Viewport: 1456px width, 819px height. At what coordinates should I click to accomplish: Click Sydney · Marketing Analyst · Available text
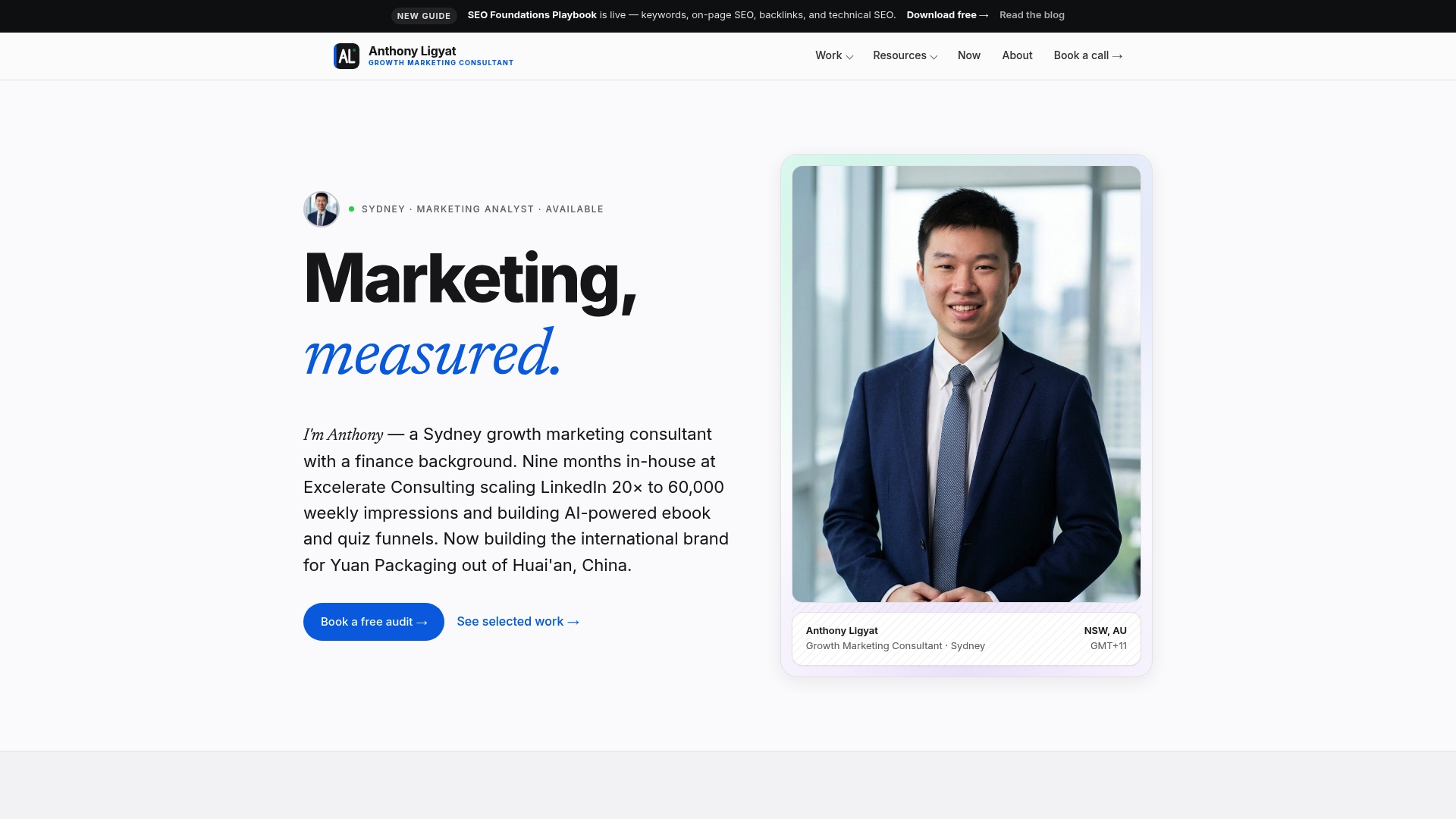(x=482, y=209)
